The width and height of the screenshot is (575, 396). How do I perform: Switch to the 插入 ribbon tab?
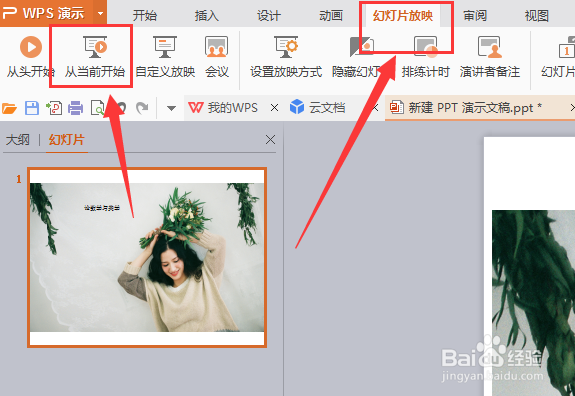tap(206, 16)
